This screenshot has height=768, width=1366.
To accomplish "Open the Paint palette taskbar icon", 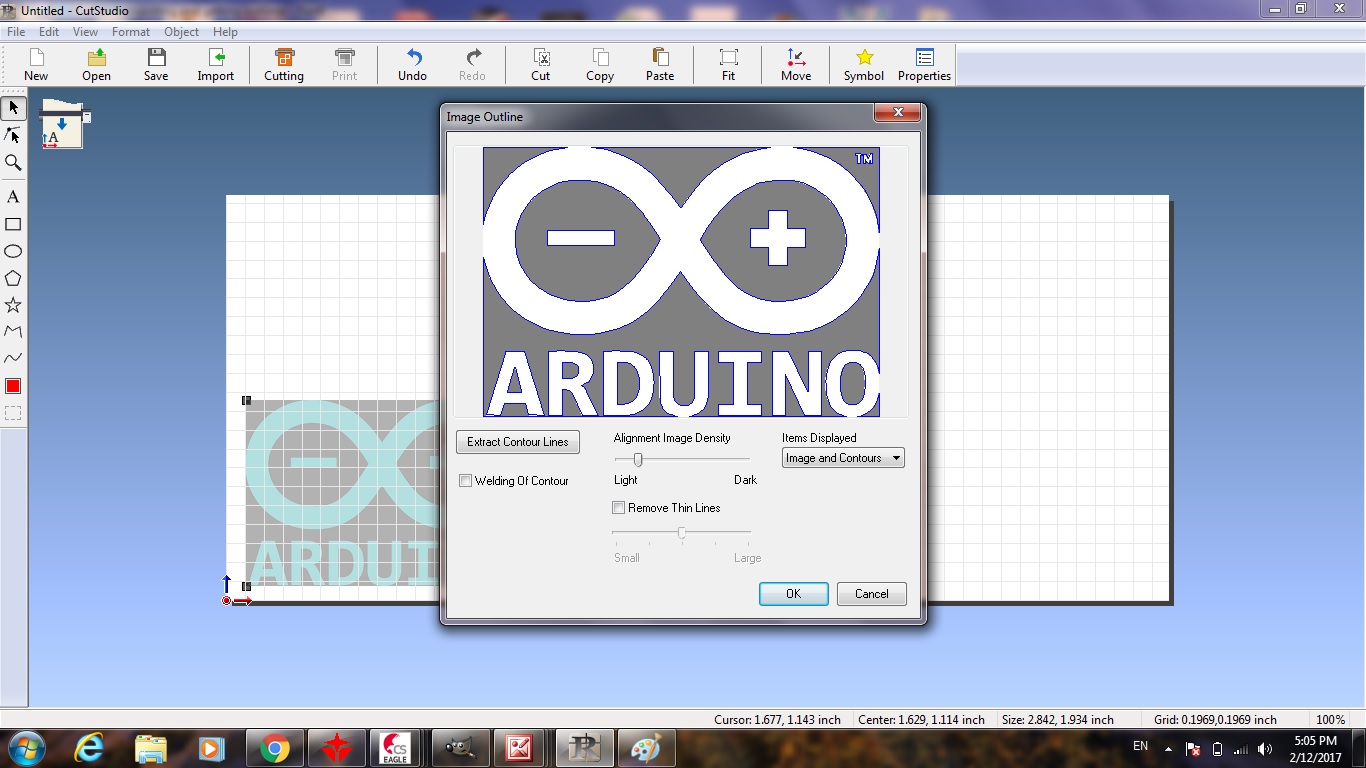I will (x=647, y=748).
